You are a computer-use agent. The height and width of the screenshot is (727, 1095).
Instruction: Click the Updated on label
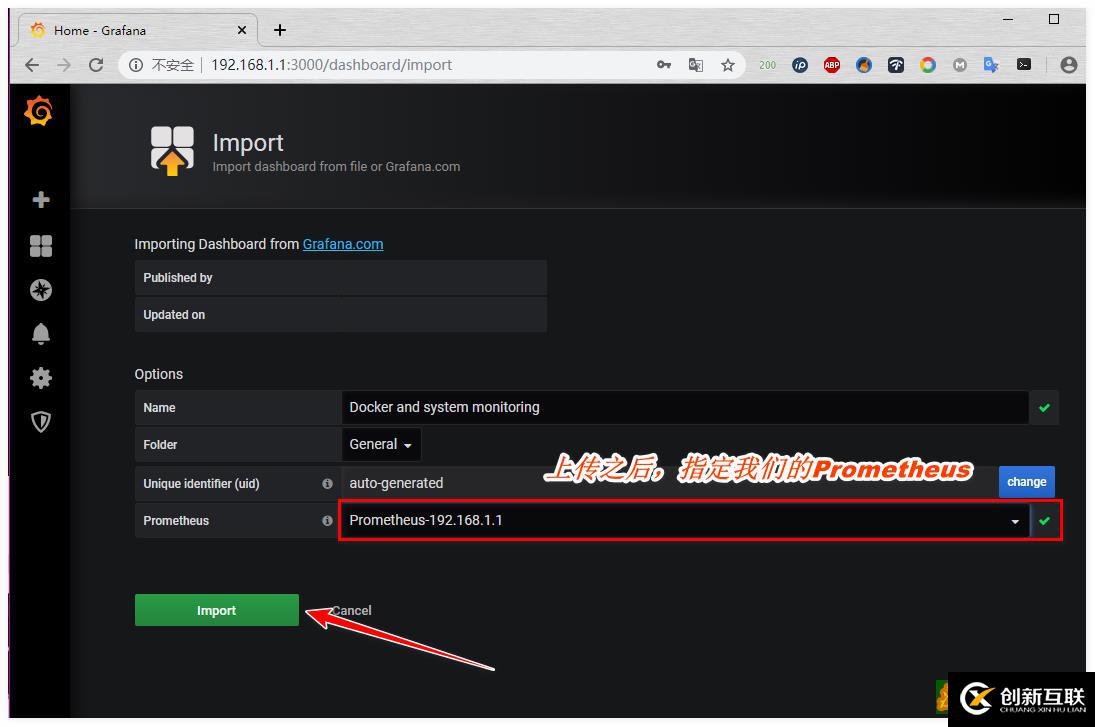click(x=175, y=315)
